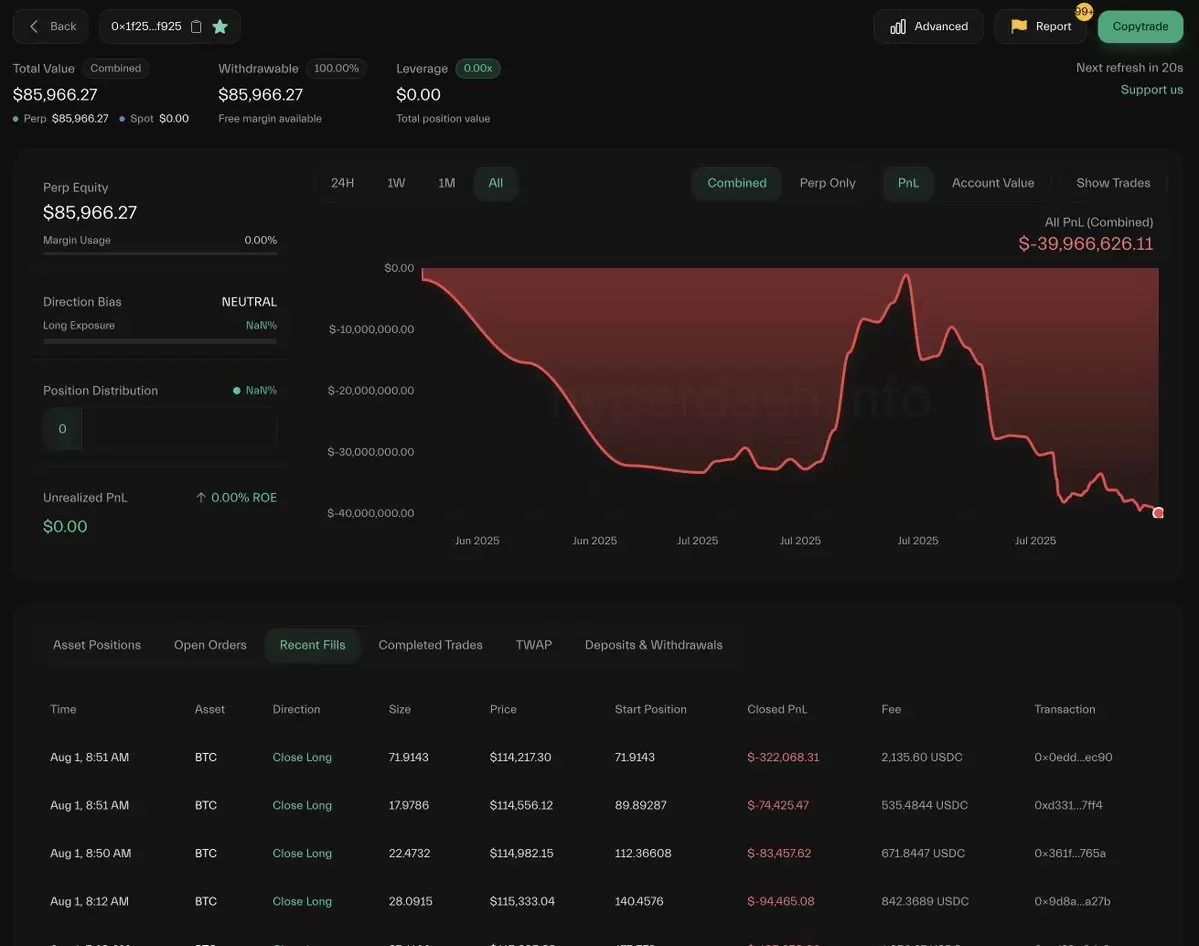Open the Completed Trades tab
The width and height of the screenshot is (1199, 946).
pyautogui.click(x=430, y=645)
